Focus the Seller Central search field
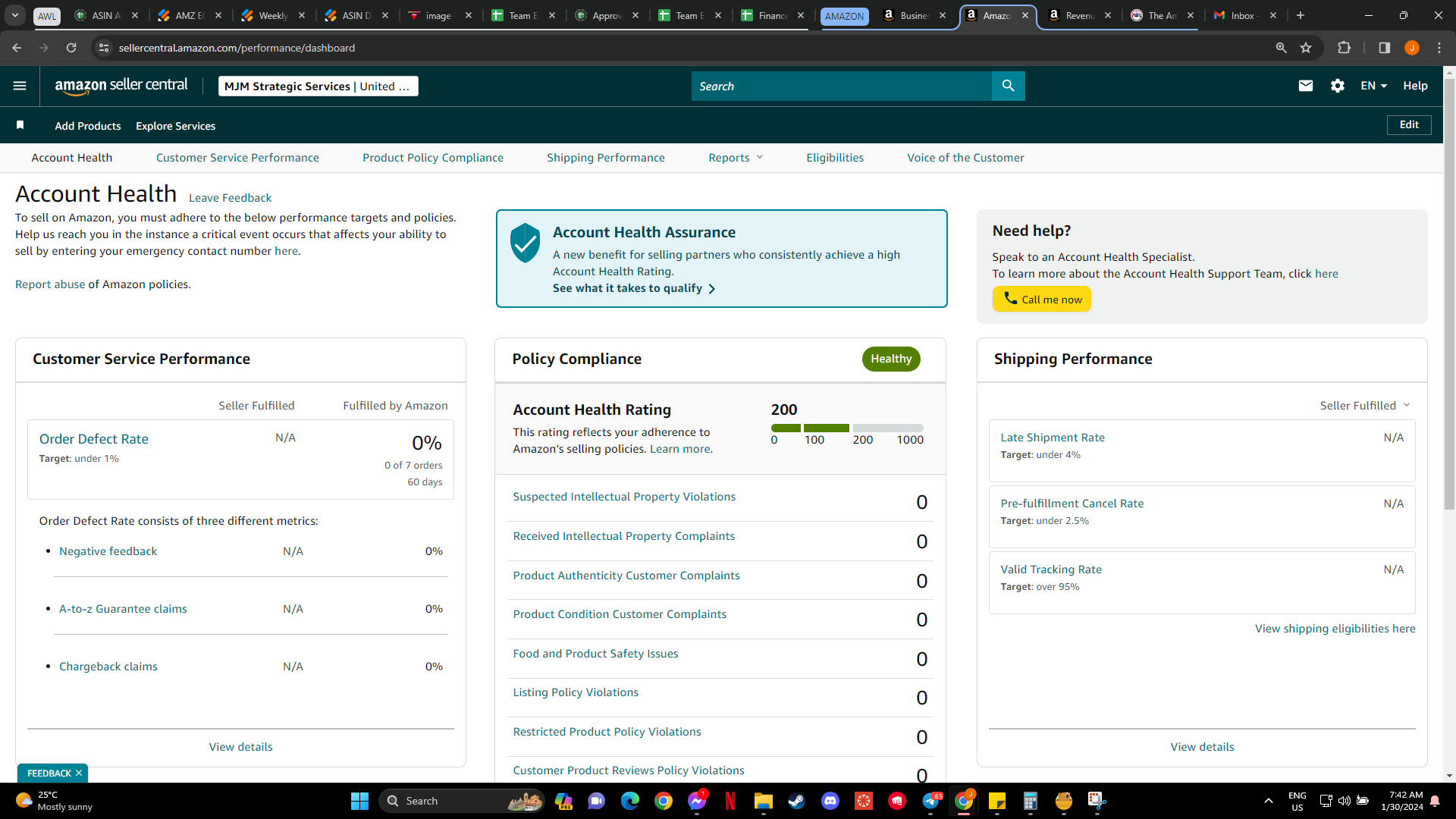The image size is (1456, 819). click(841, 86)
